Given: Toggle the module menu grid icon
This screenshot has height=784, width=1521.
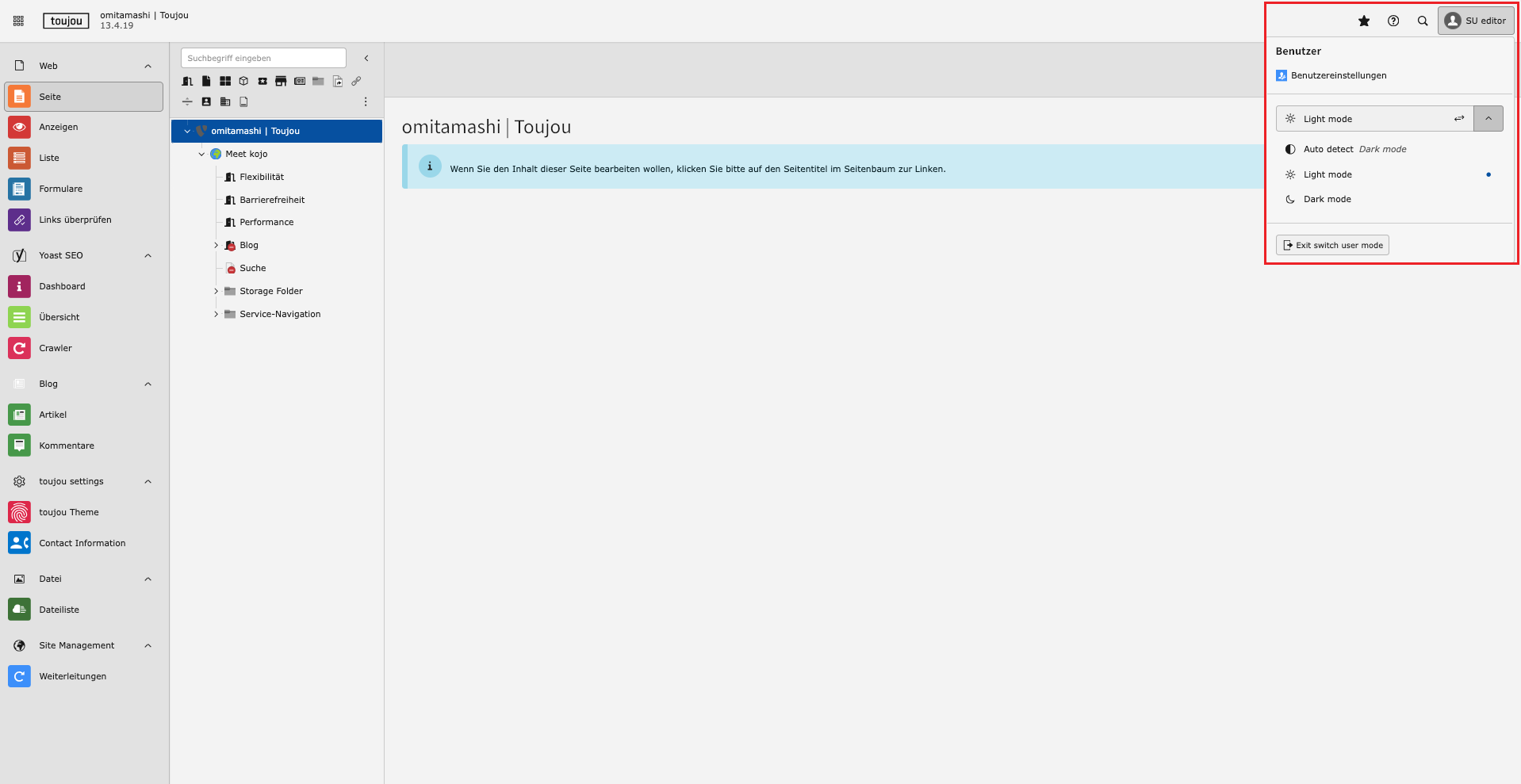Looking at the screenshot, I should click(x=18, y=21).
